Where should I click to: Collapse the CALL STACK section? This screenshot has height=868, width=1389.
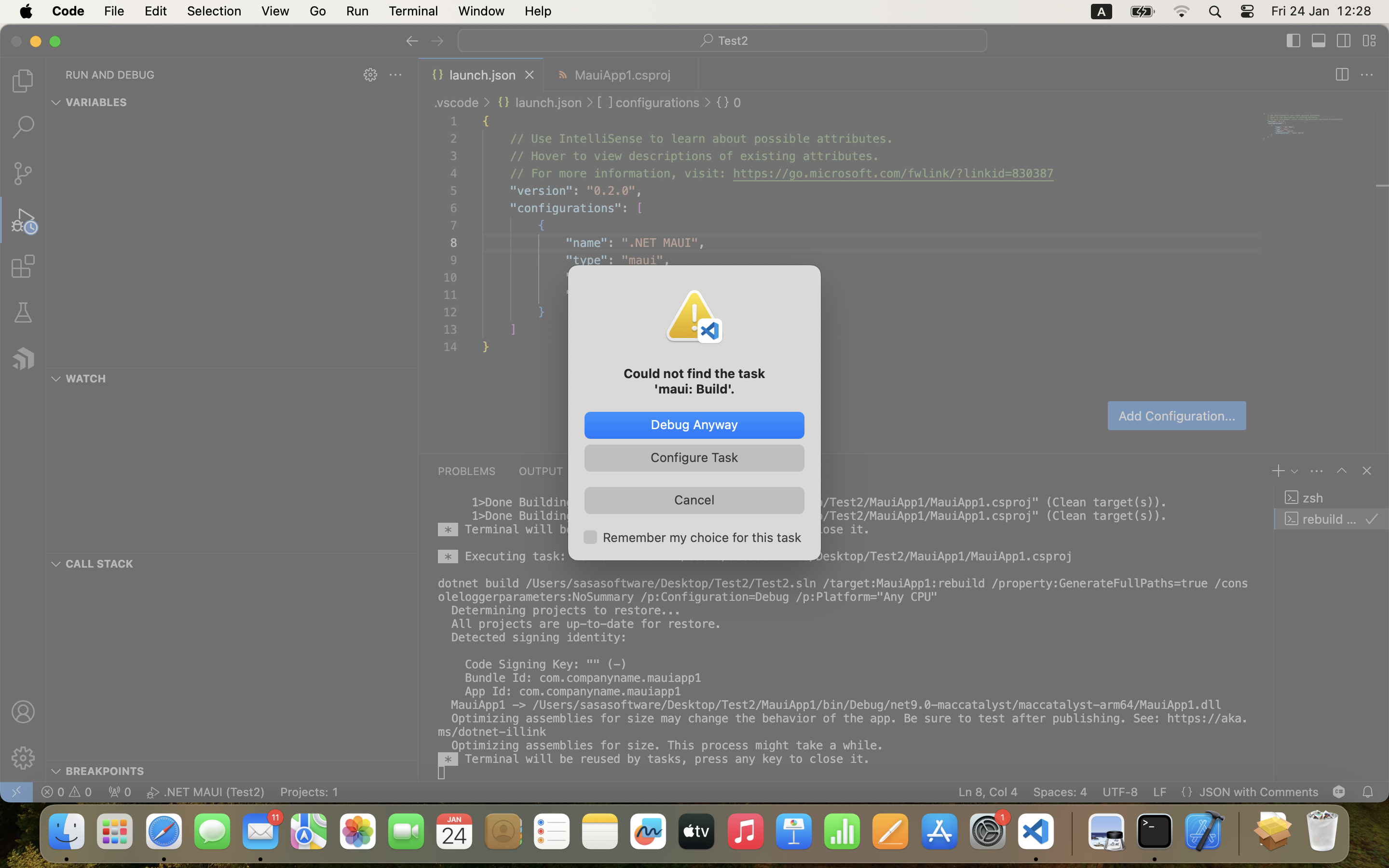pyautogui.click(x=55, y=564)
